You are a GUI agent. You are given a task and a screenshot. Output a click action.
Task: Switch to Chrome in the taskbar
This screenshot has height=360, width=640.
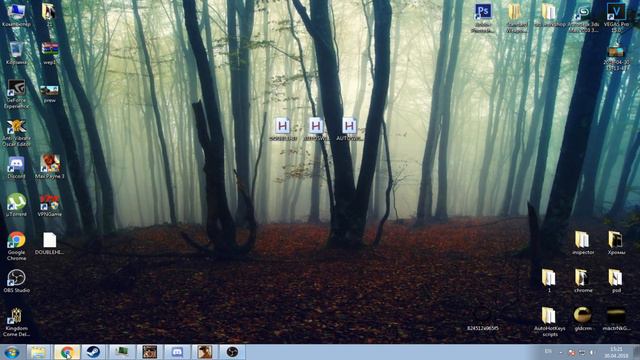[67, 352]
